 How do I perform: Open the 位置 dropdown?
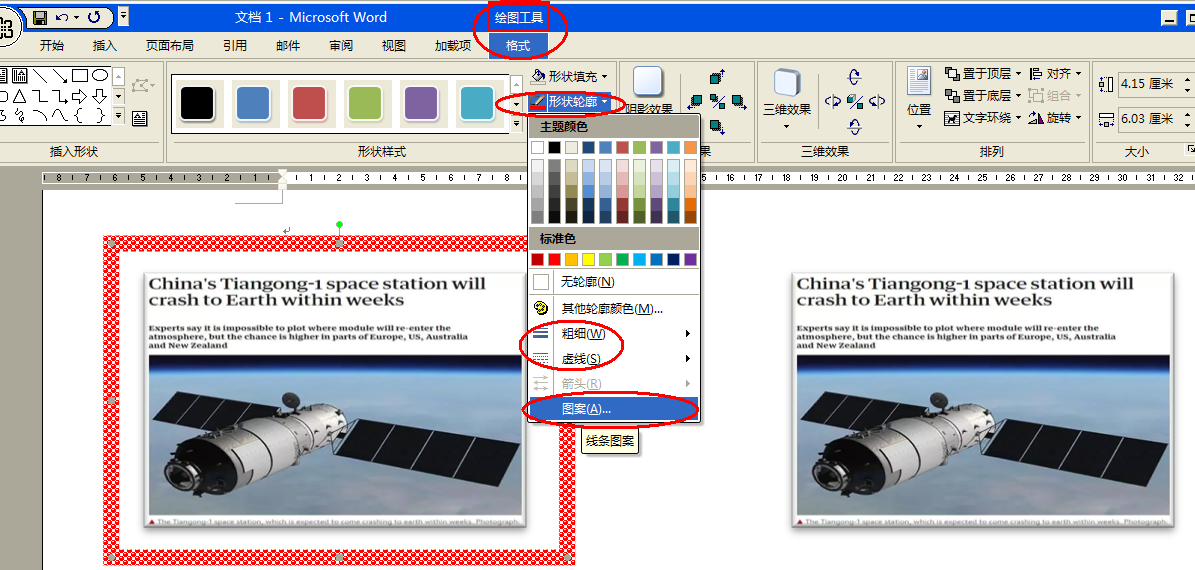point(919,99)
